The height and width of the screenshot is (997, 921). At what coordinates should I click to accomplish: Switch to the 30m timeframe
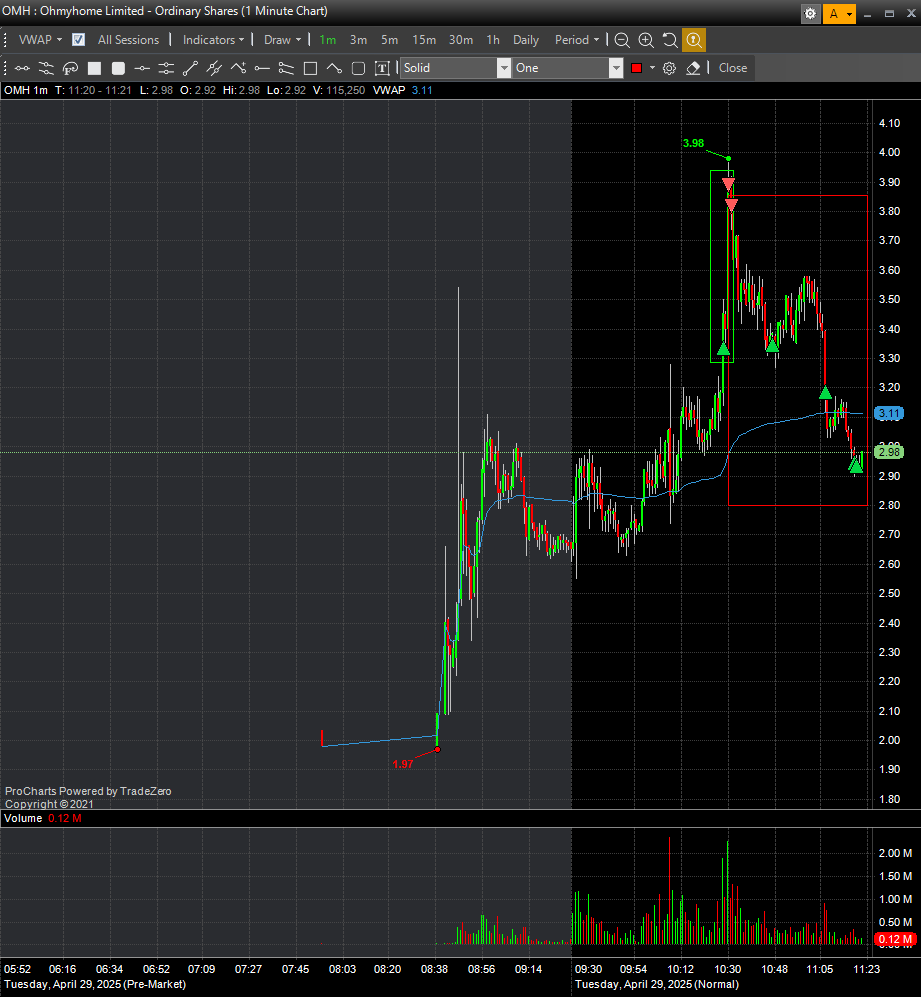(460, 39)
